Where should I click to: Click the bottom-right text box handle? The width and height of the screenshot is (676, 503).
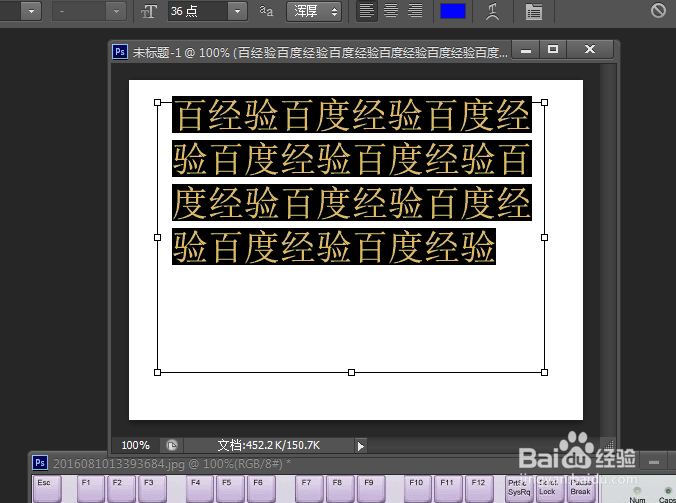point(545,372)
